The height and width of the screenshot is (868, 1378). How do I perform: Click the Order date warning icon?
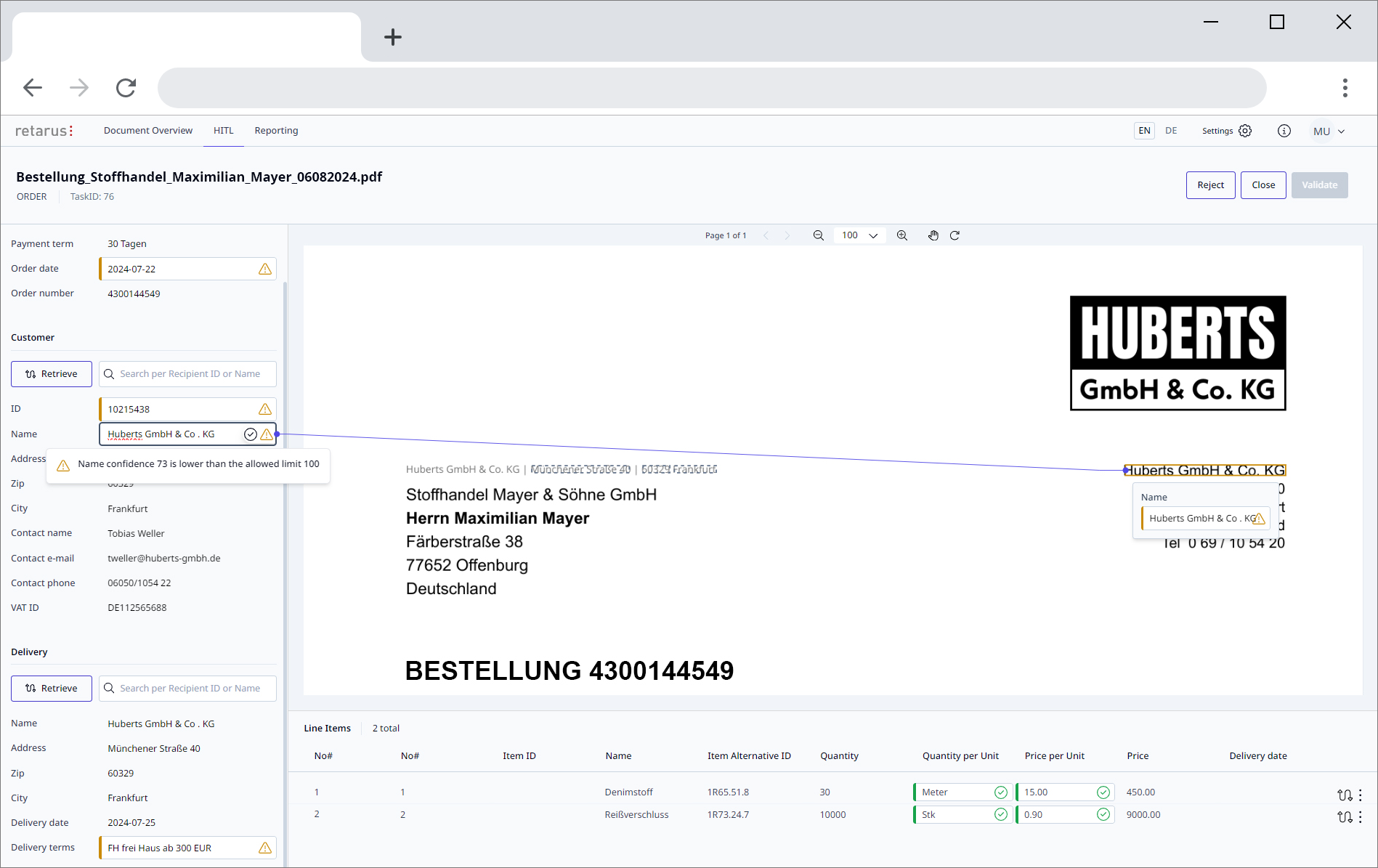265,269
